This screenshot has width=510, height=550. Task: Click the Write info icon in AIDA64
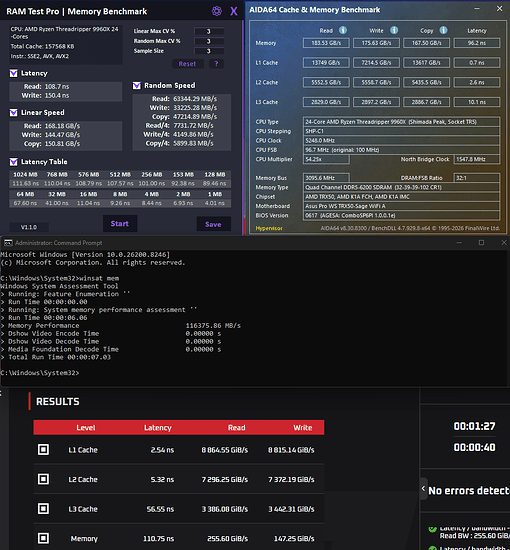pos(394,31)
